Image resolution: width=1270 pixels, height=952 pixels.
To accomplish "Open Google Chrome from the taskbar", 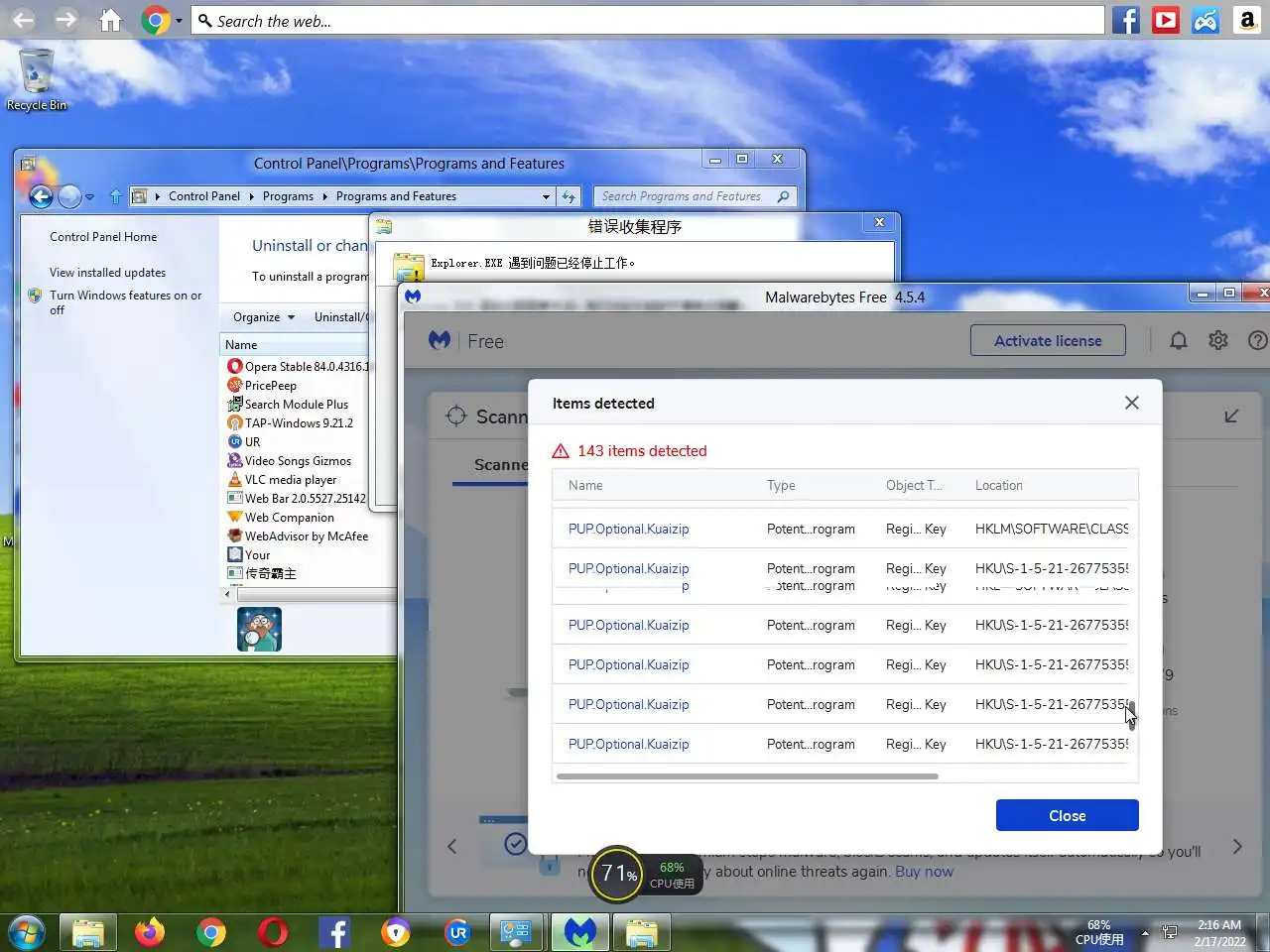I will 210,932.
